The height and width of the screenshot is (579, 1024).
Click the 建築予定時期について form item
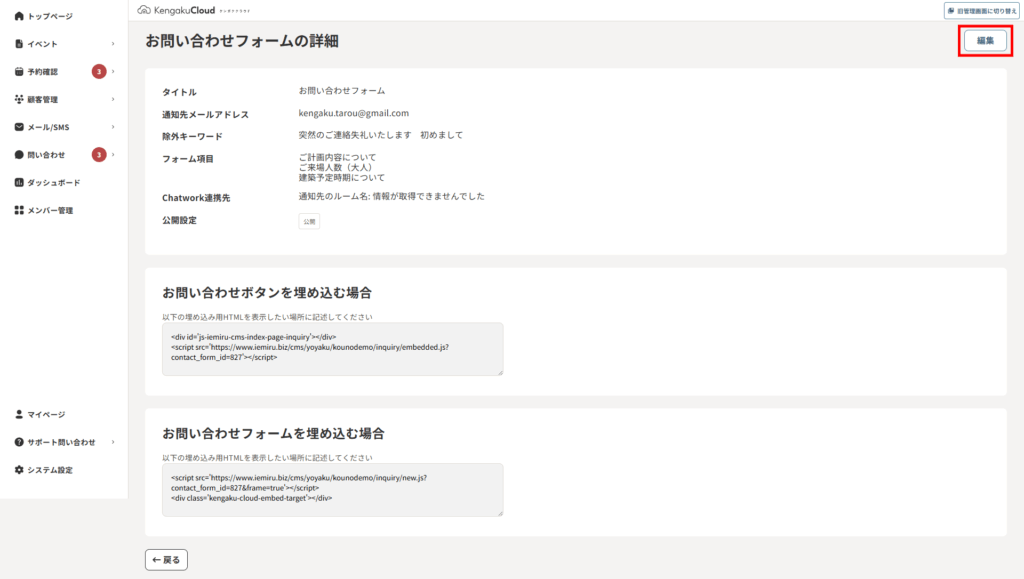tap(342, 178)
